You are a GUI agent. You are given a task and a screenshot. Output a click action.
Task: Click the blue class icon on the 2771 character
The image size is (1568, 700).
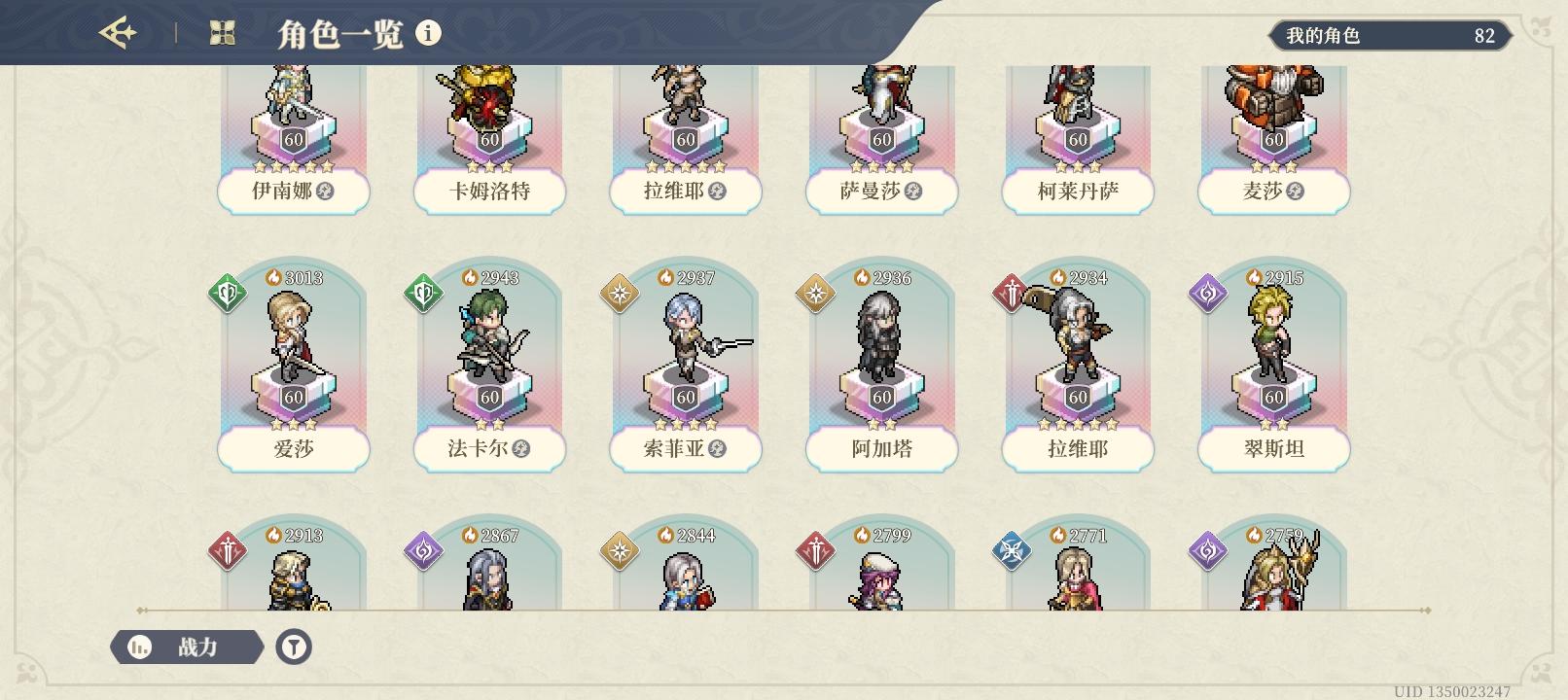point(1012,550)
